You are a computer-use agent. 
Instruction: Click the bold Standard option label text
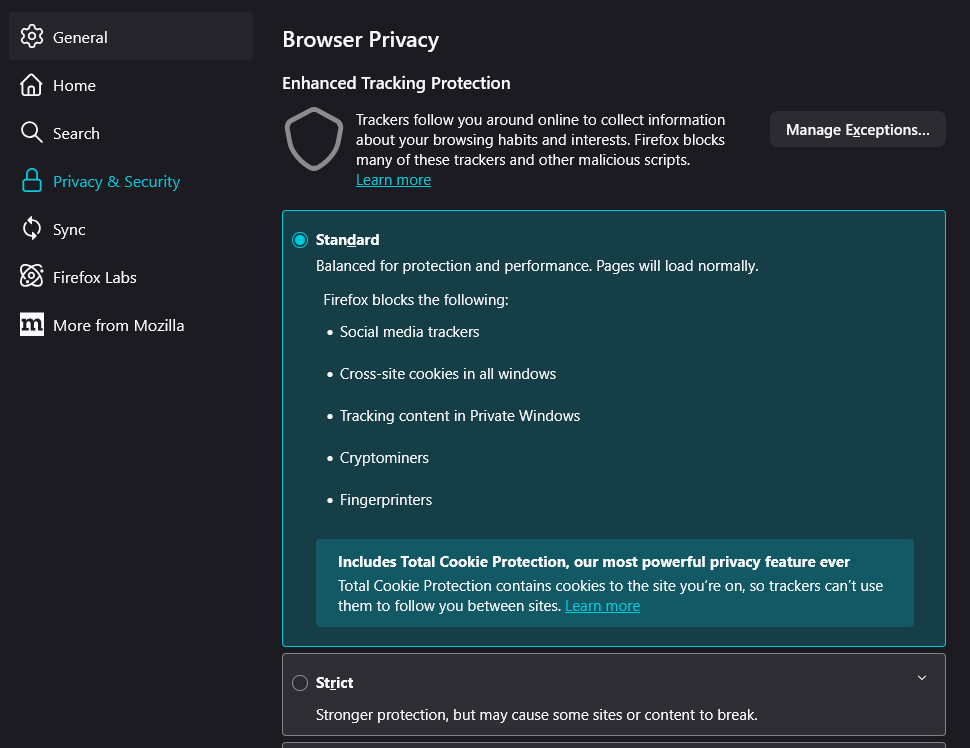[x=347, y=240]
